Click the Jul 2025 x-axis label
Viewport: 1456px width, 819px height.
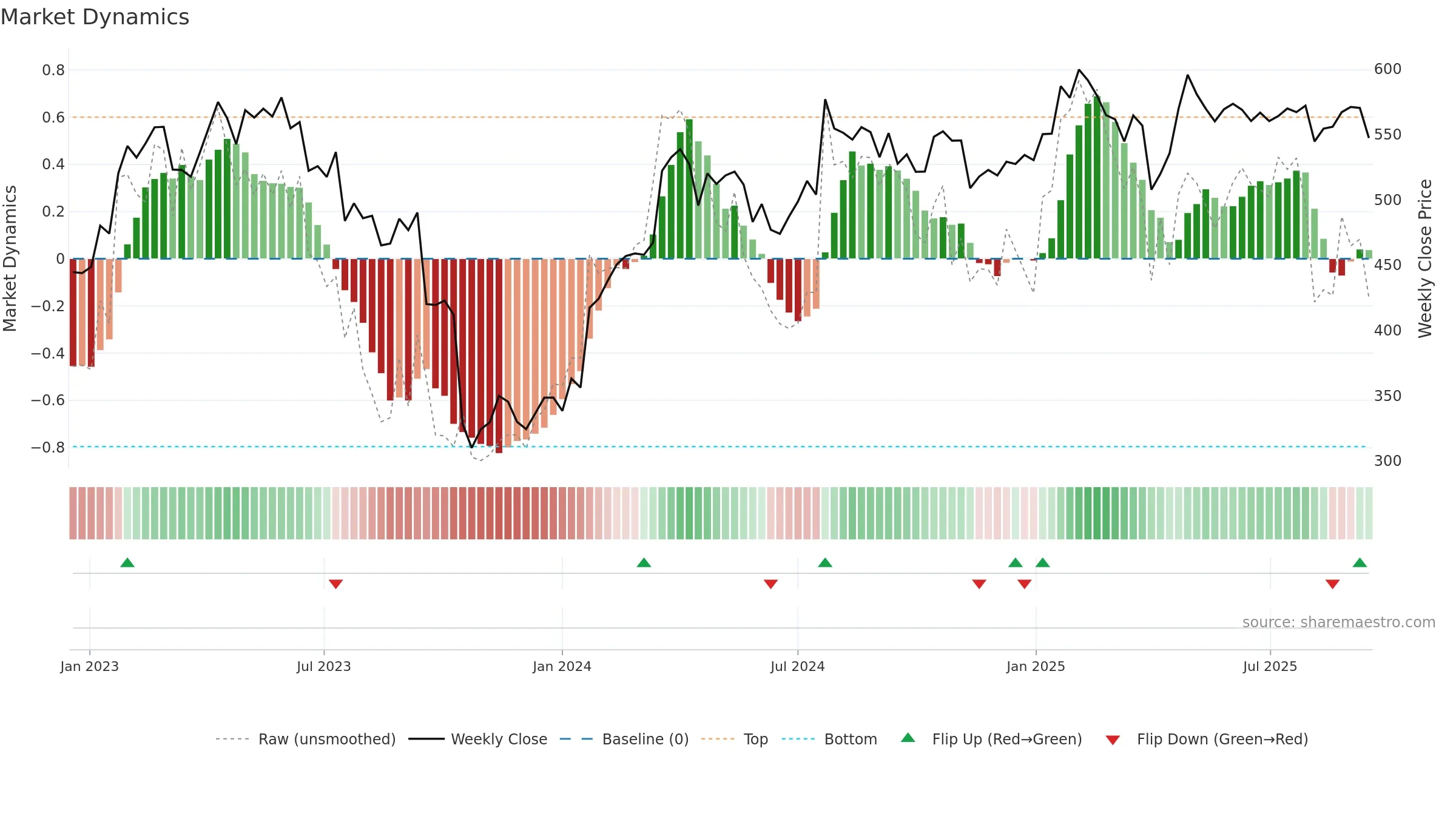point(1270,666)
